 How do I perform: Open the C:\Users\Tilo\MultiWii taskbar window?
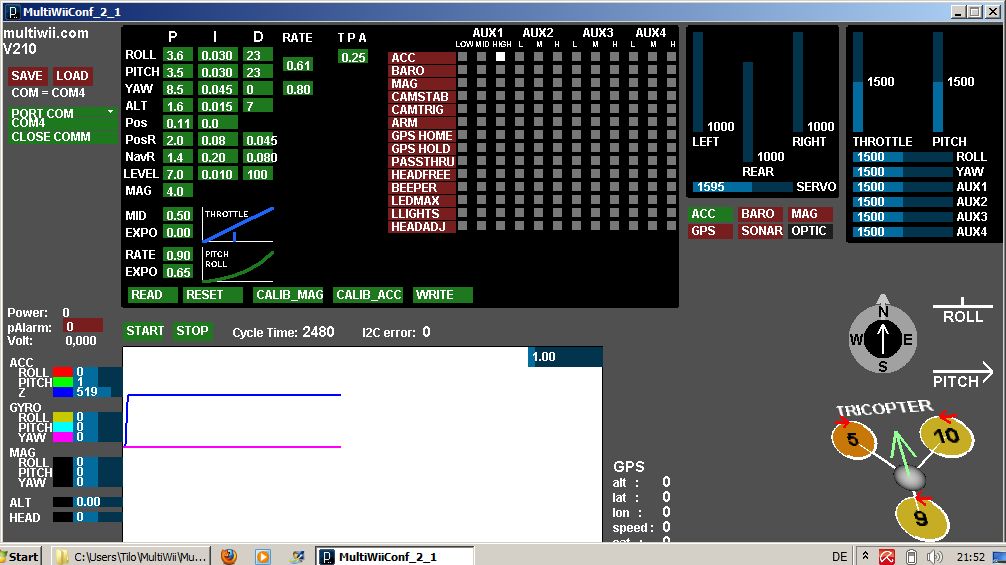click(130, 556)
